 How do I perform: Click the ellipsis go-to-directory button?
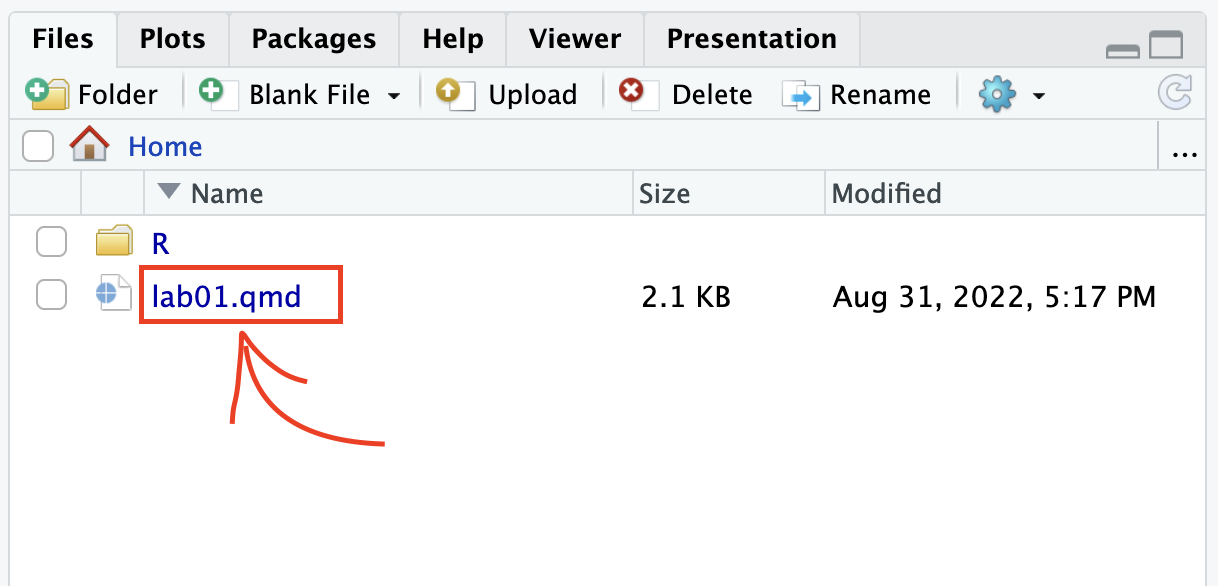[x=1184, y=149]
